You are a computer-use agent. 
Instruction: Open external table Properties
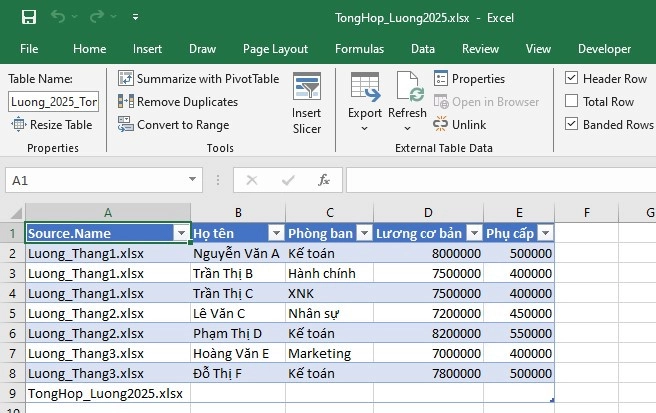[469, 79]
